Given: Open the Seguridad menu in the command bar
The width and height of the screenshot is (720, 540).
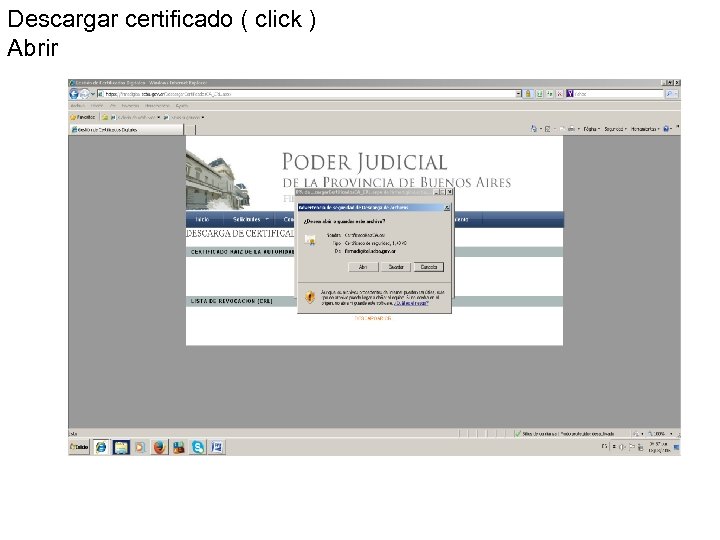Looking at the screenshot, I should (x=615, y=129).
